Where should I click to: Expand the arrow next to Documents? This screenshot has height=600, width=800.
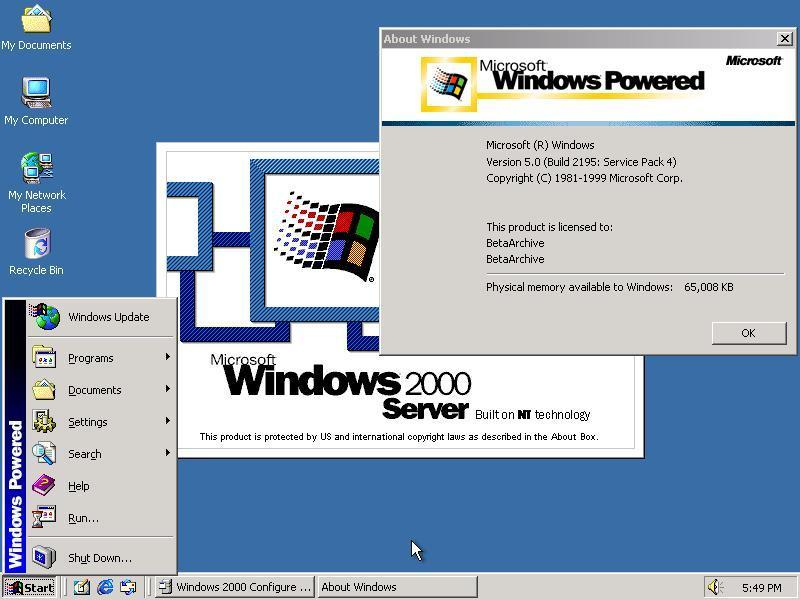click(x=167, y=389)
